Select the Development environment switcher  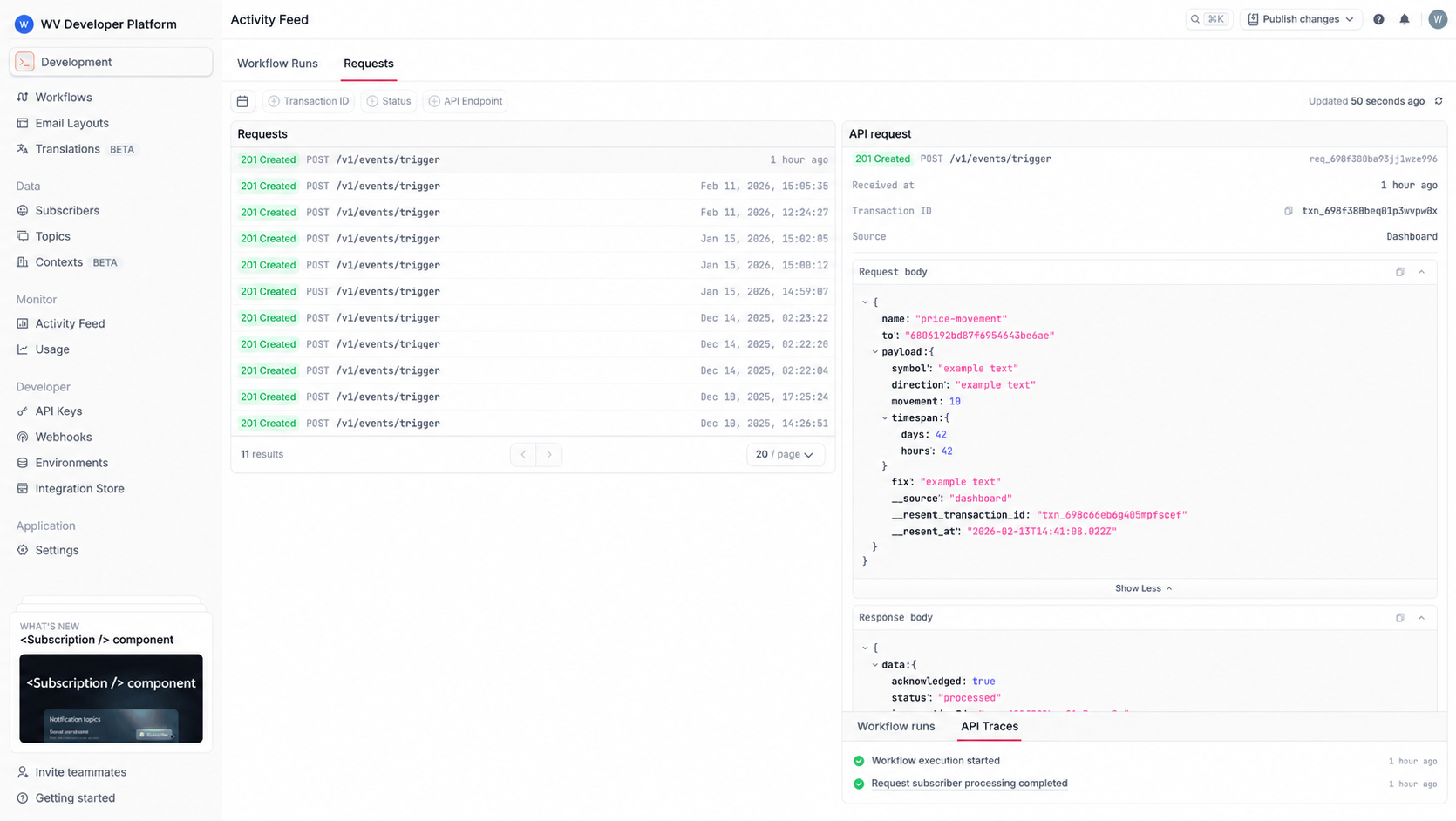pos(111,62)
